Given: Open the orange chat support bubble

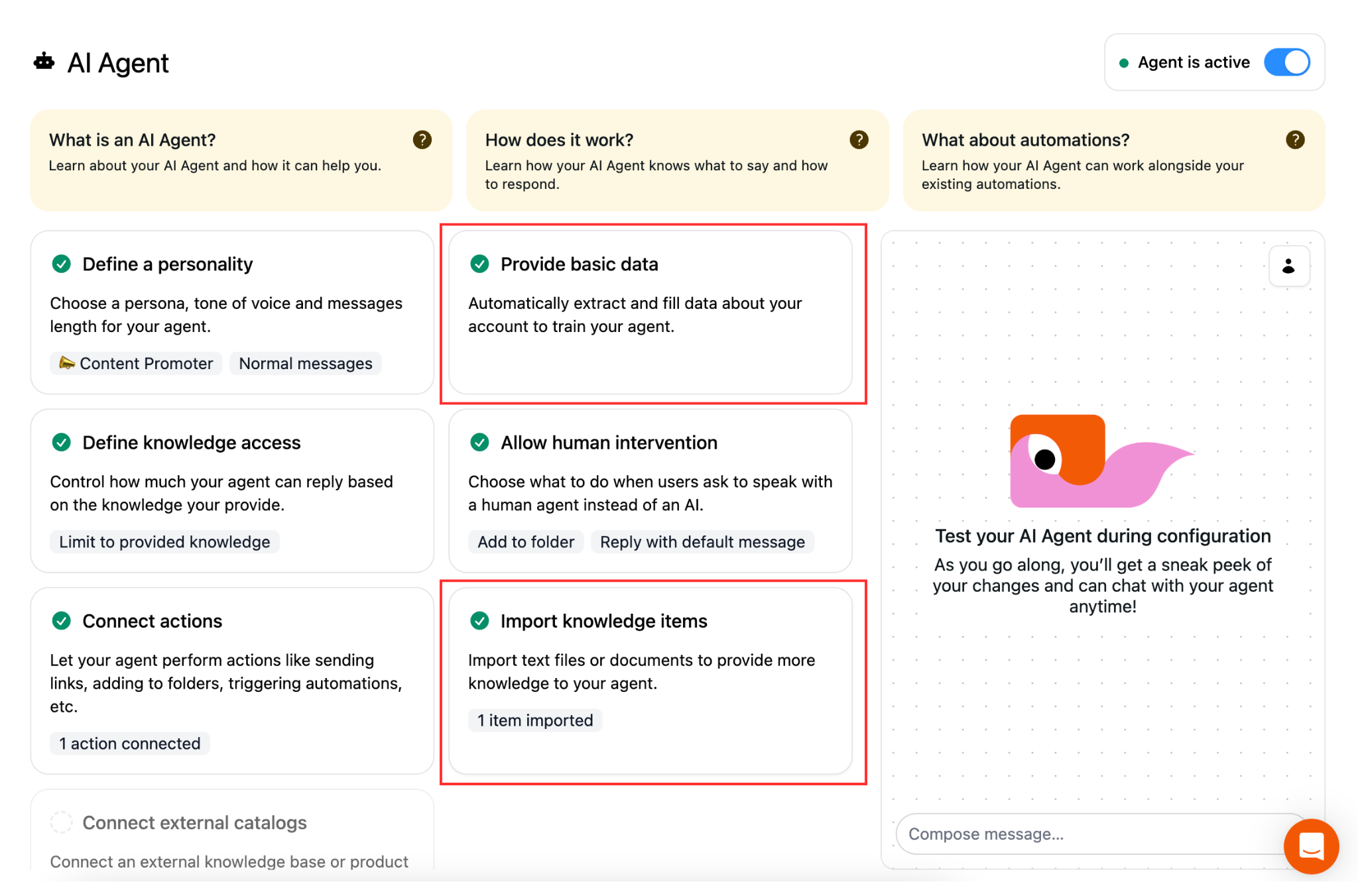Looking at the screenshot, I should coord(1311,846).
